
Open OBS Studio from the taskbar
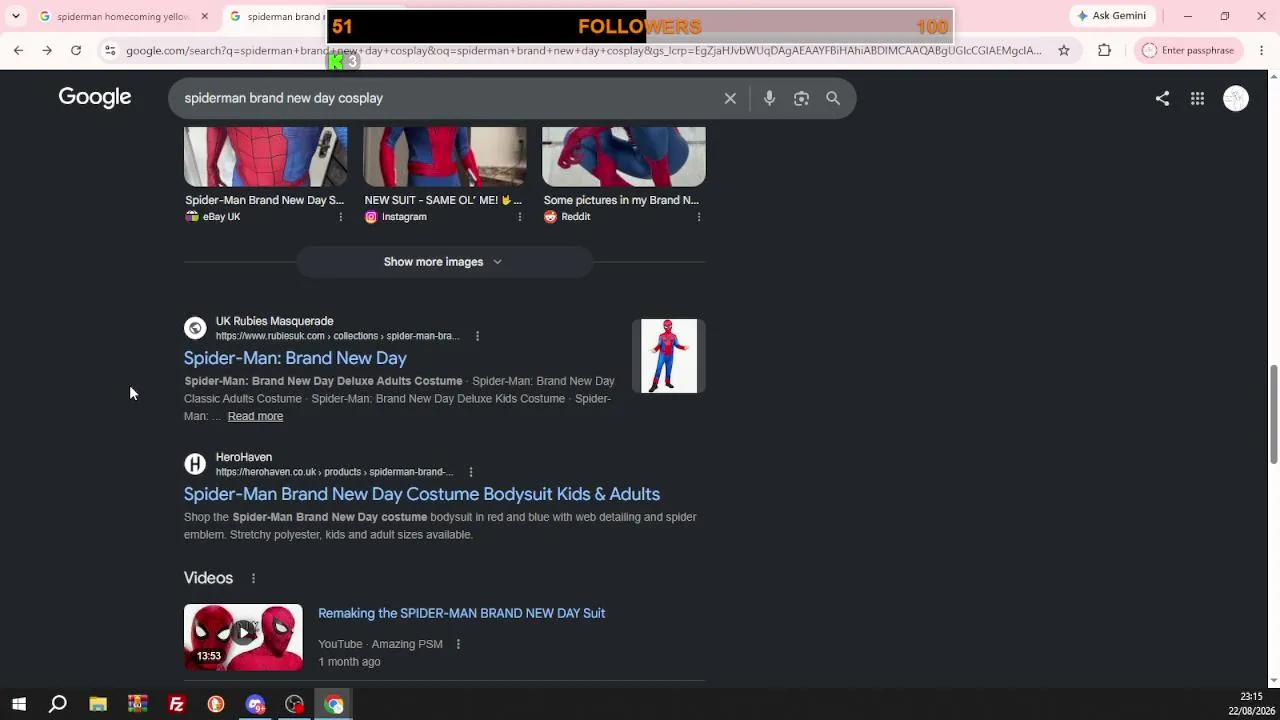pyautogui.click(x=295, y=704)
